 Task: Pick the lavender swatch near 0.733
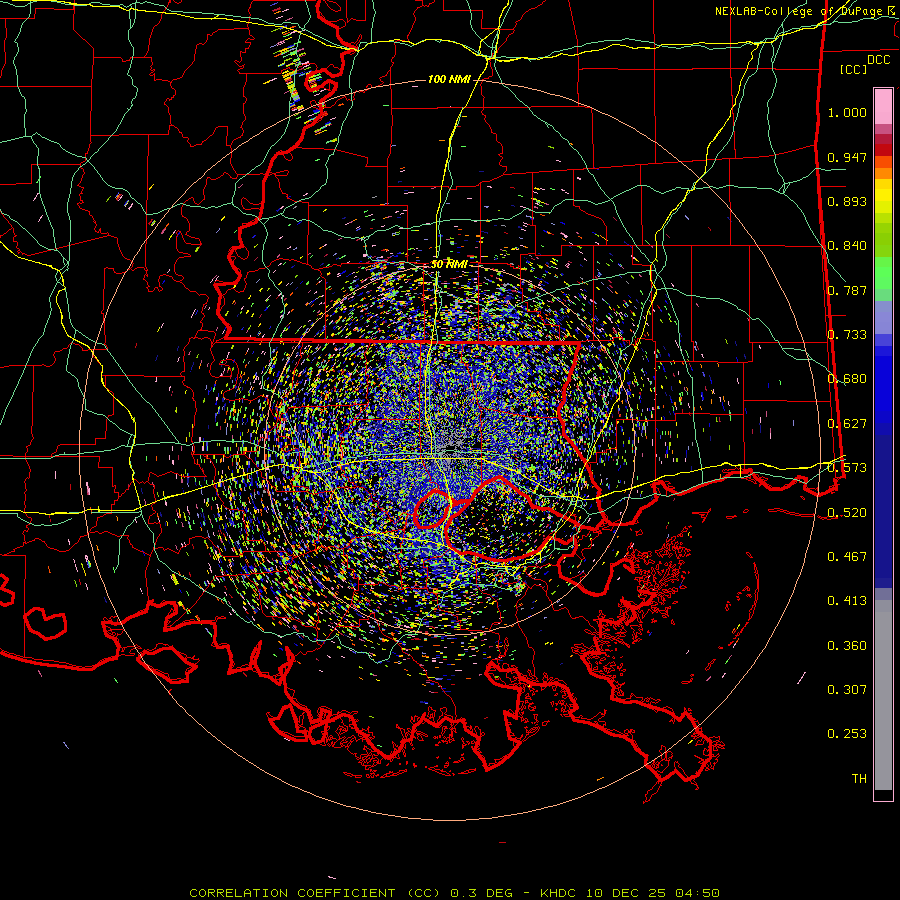tap(883, 317)
